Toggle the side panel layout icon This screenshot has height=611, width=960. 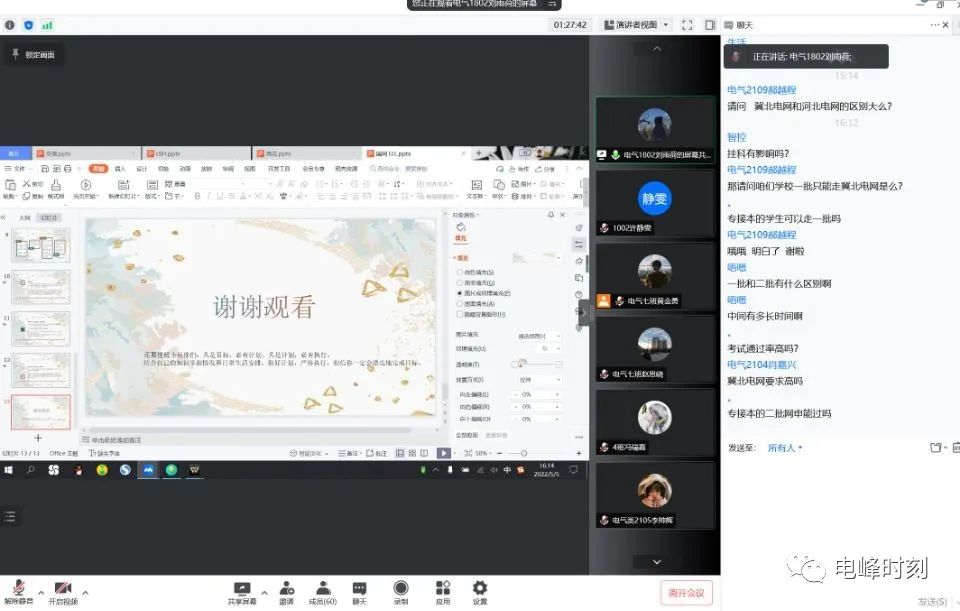[710, 25]
